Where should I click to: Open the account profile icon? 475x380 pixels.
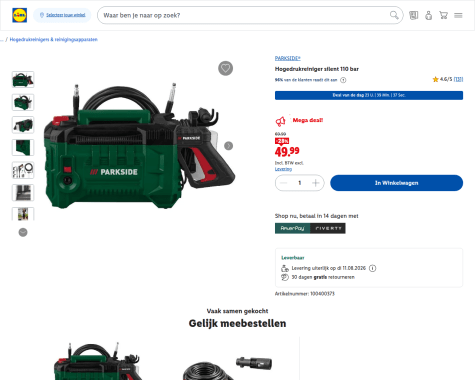pos(429,15)
